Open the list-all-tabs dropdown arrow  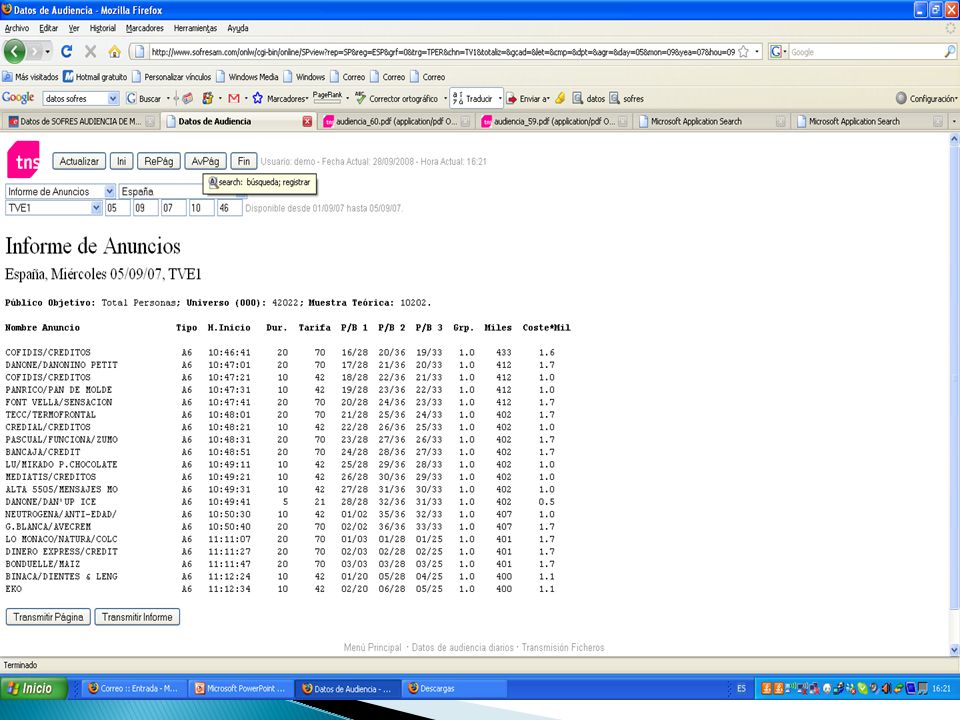pos(954,121)
